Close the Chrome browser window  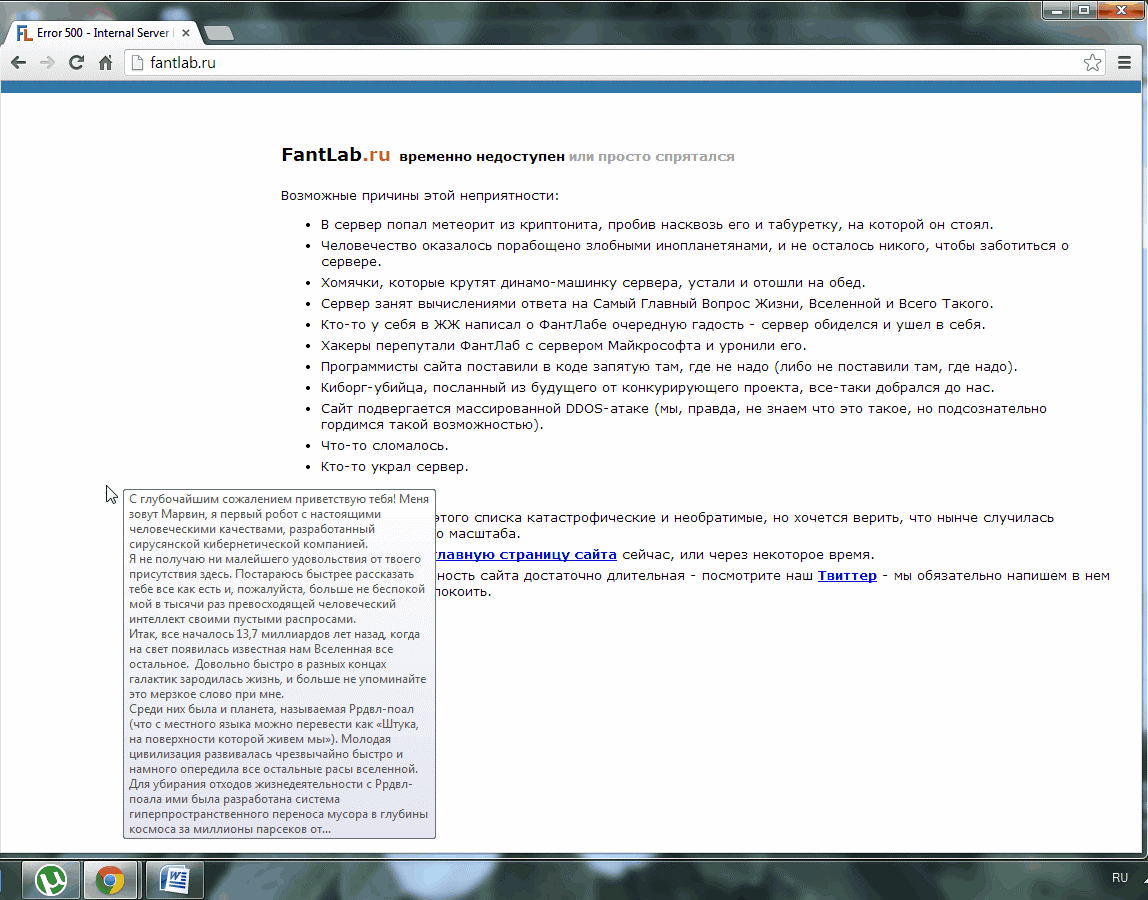(x=1120, y=10)
